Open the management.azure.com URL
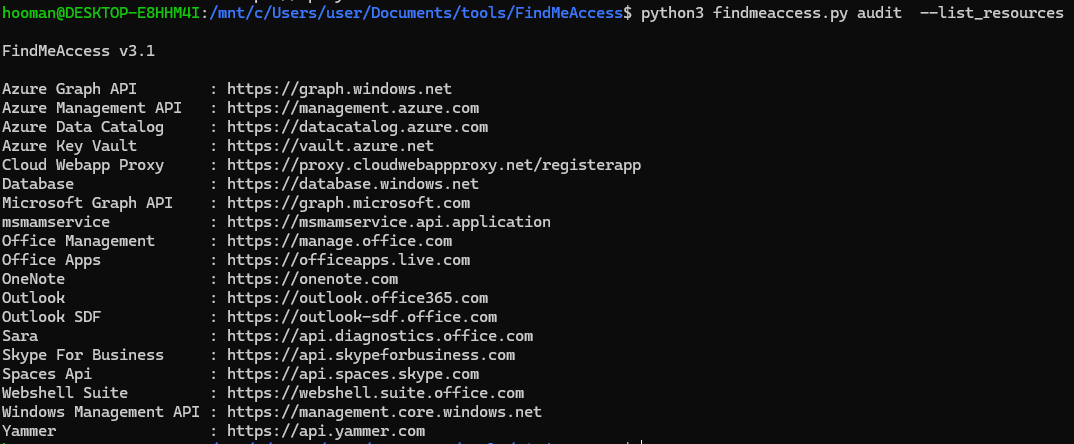 click(353, 108)
